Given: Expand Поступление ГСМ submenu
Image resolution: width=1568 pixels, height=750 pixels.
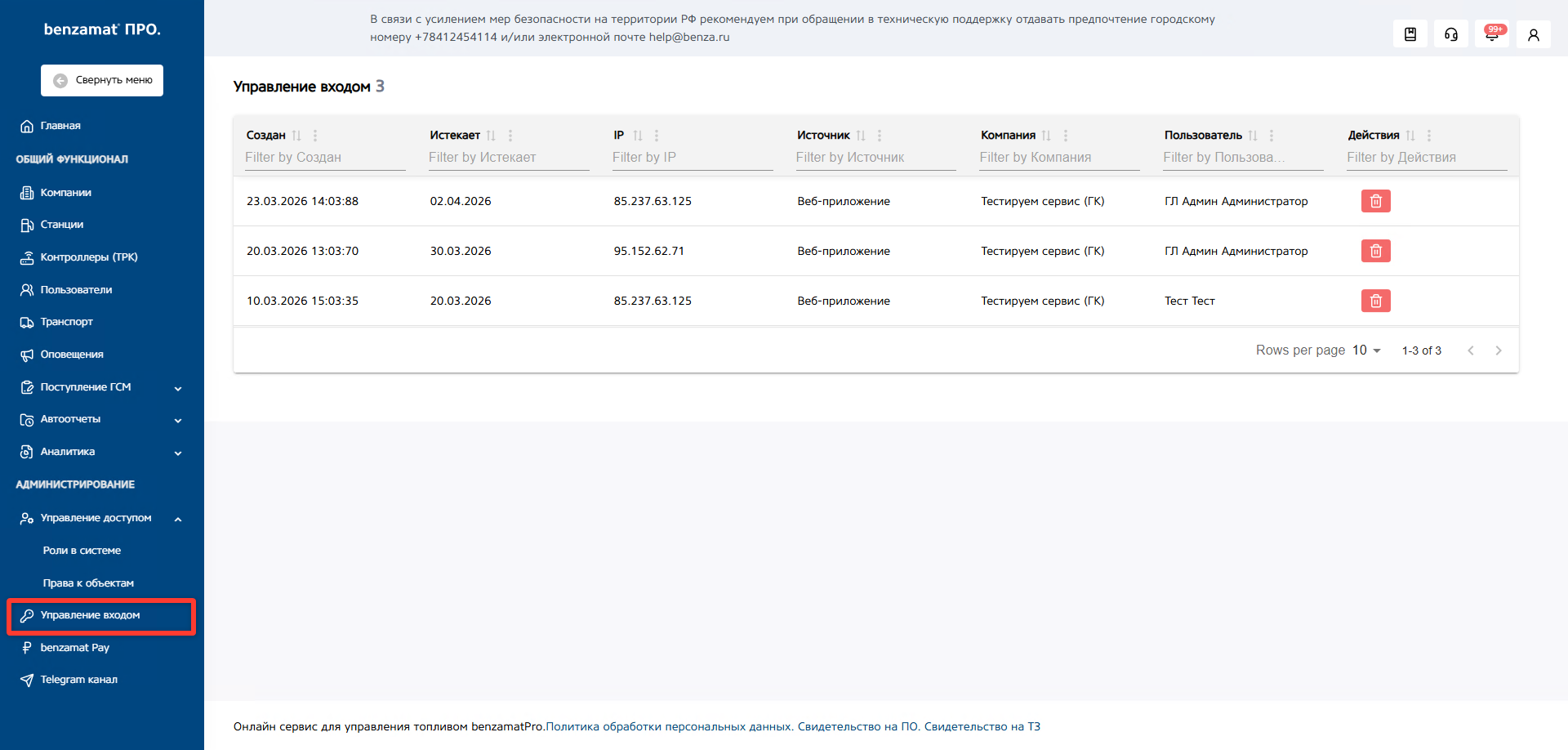Looking at the screenshot, I should tap(177, 388).
